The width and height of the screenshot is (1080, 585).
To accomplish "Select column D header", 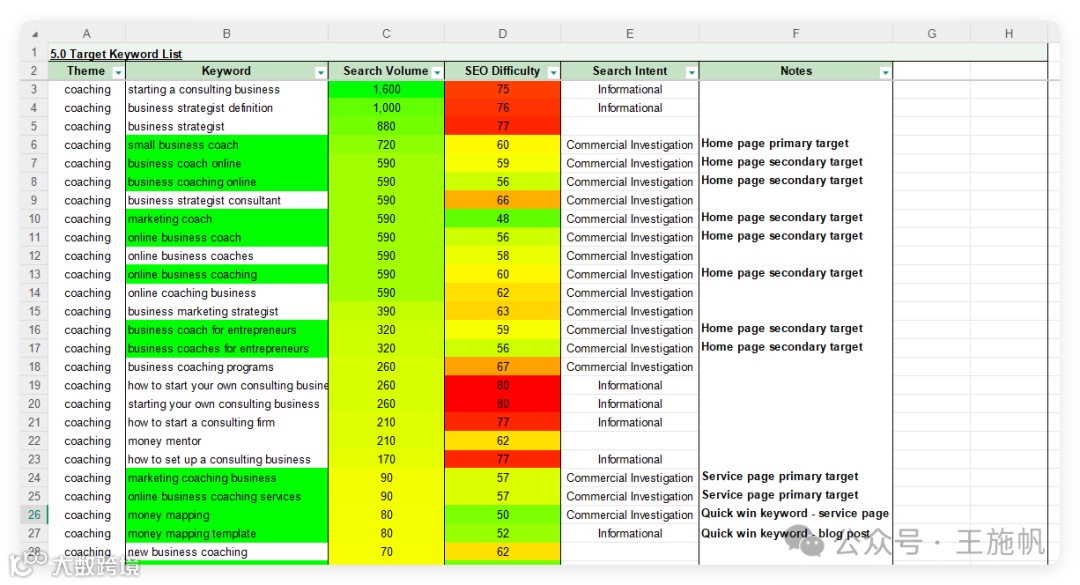I will point(503,33).
